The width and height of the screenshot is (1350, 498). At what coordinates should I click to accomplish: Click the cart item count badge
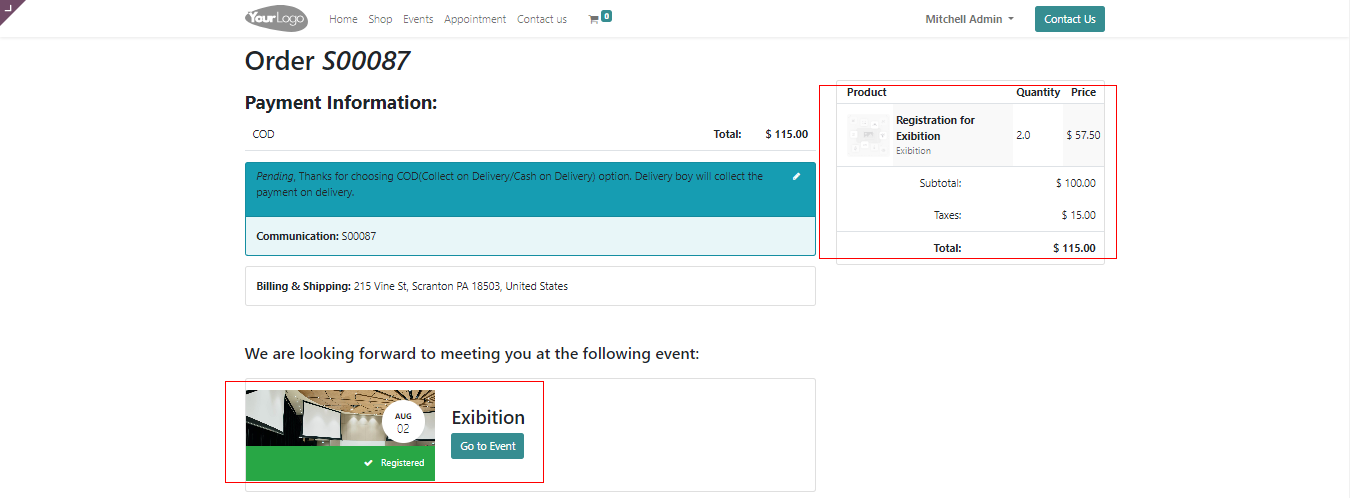(x=606, y=16)
